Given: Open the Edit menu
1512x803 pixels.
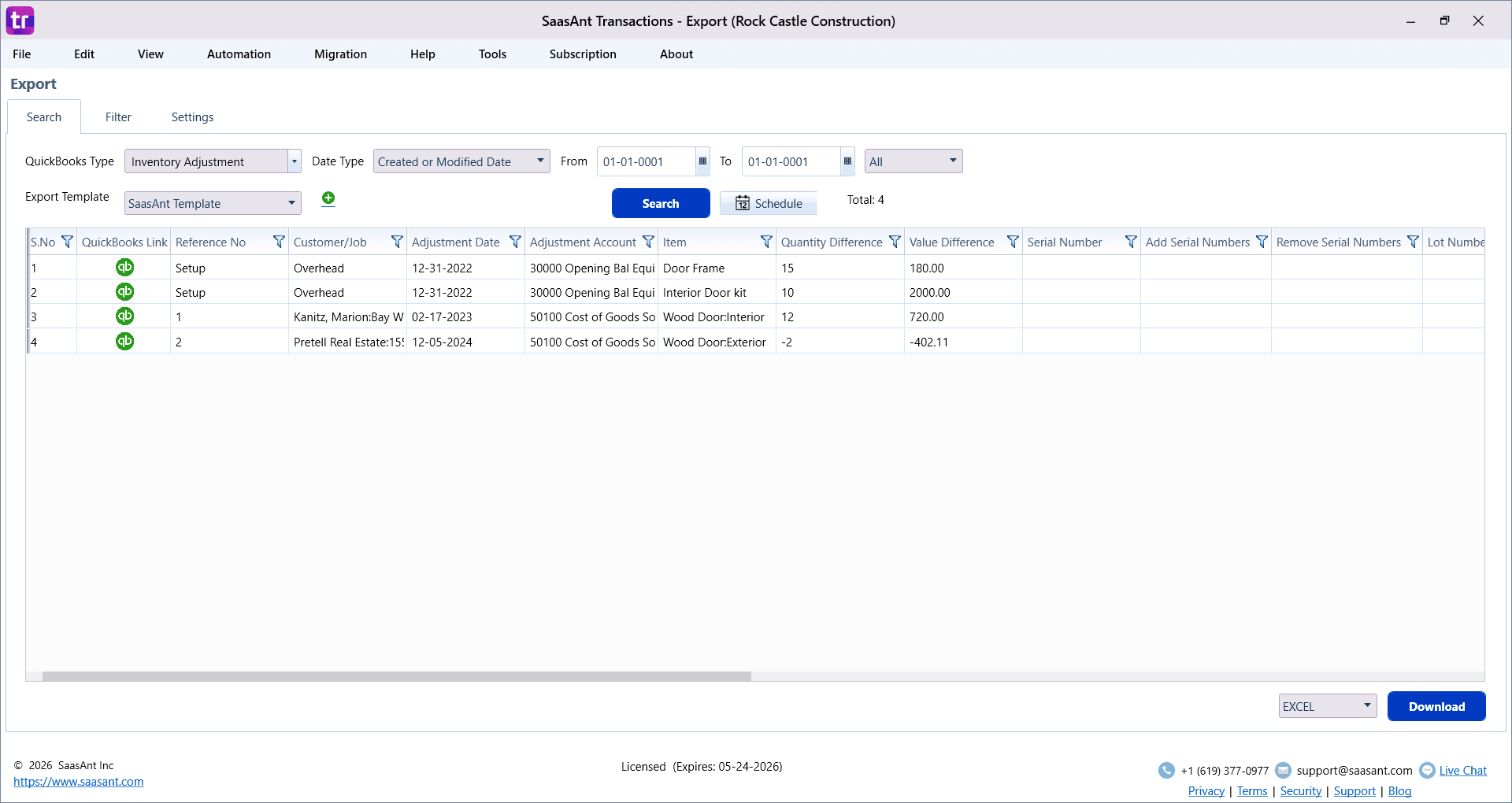Looking at the screenshot, I should [x=84, y=54].
